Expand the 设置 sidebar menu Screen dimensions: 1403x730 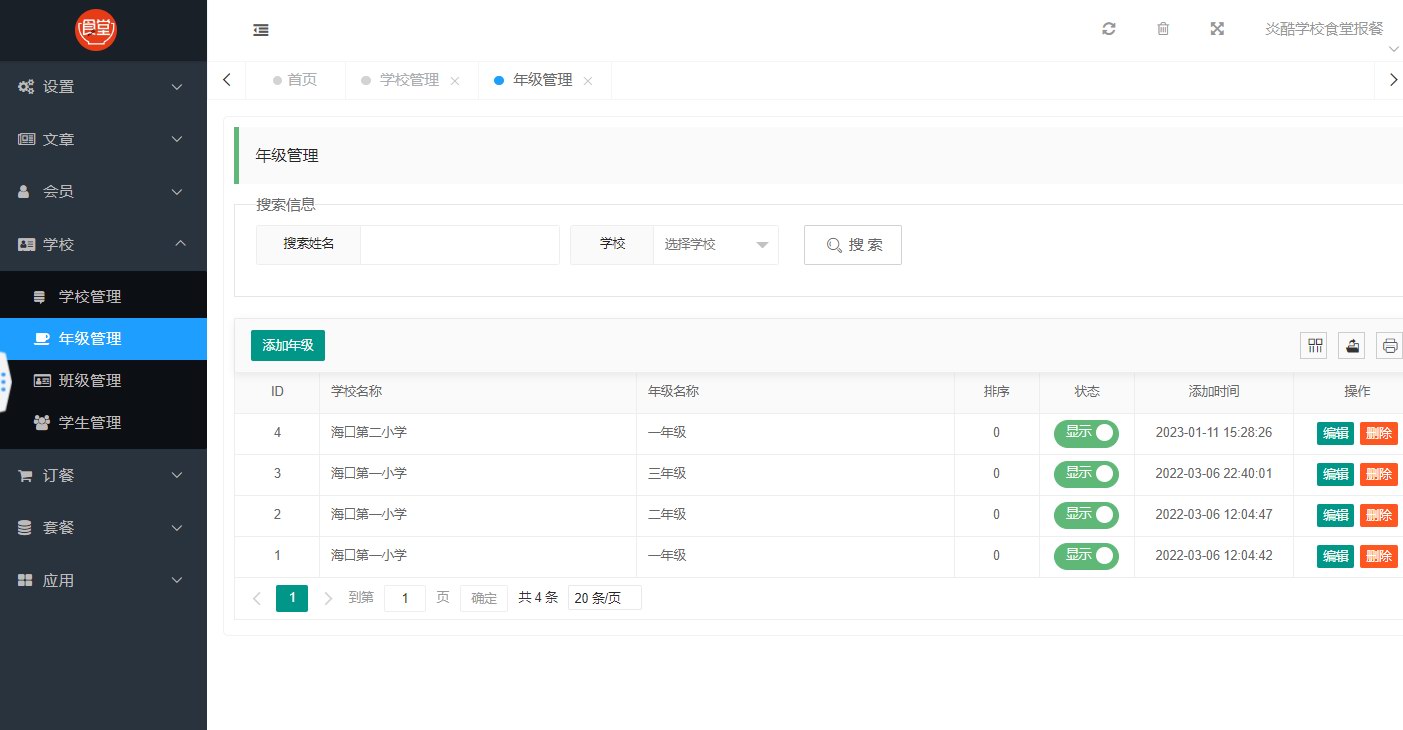coord(103,87)
